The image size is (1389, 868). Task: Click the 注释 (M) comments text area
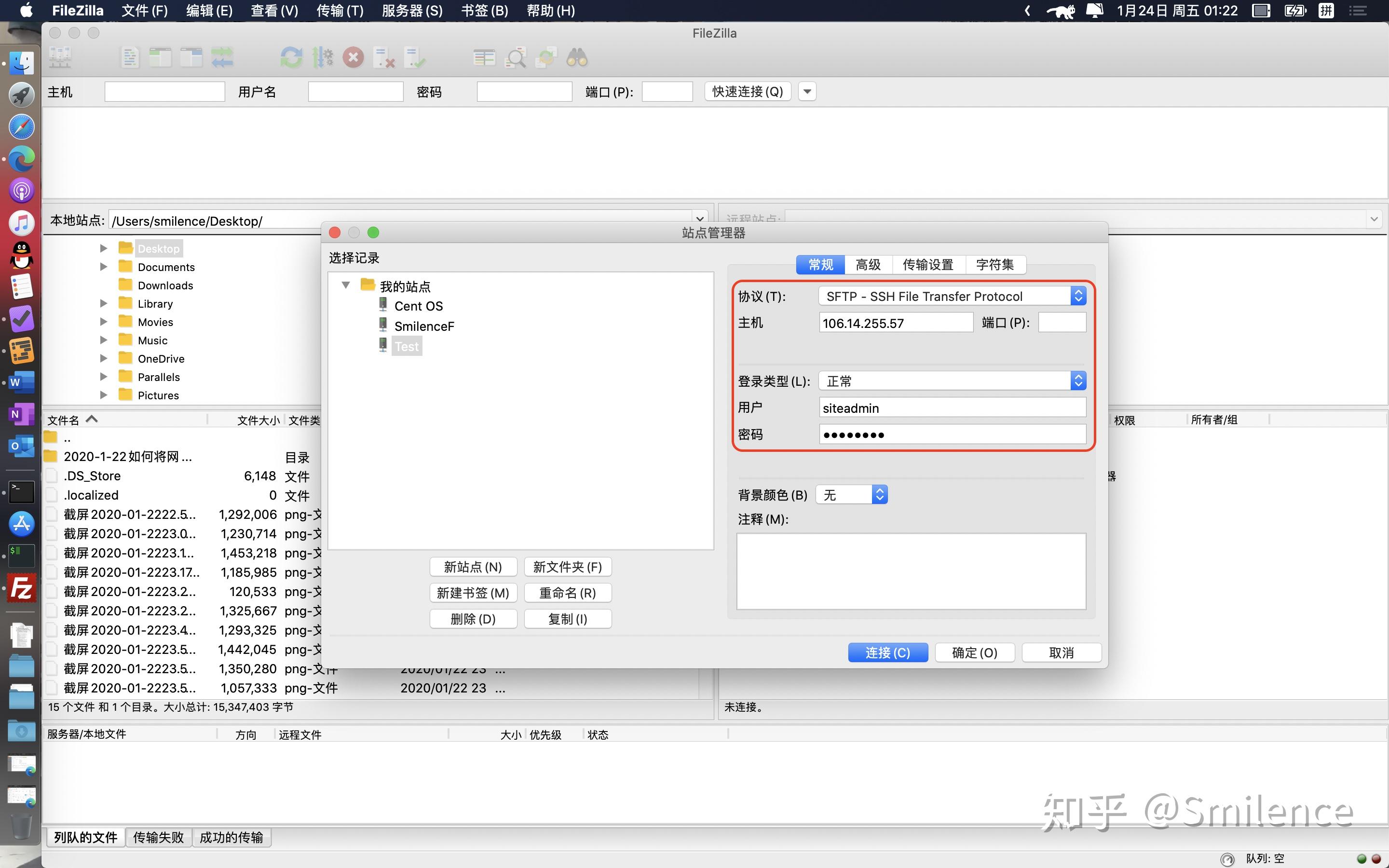point(911,571)
